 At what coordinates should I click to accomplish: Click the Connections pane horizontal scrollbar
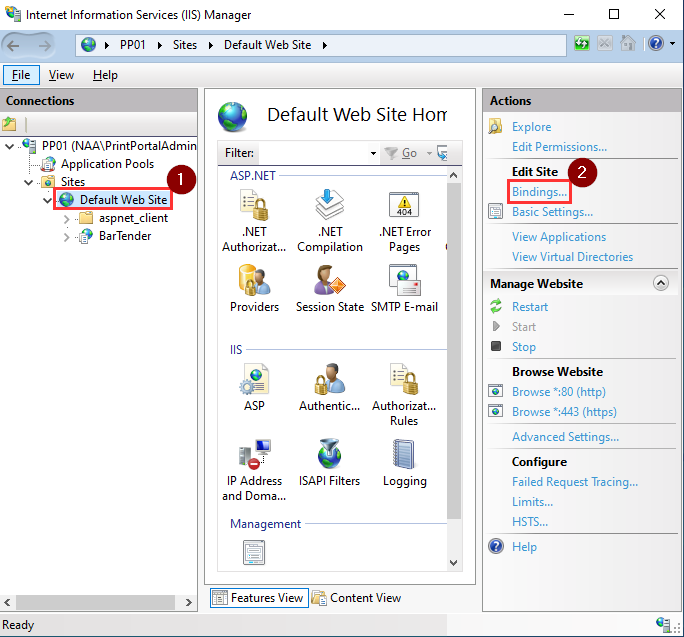pyautogui.click(x=95, y=603)
